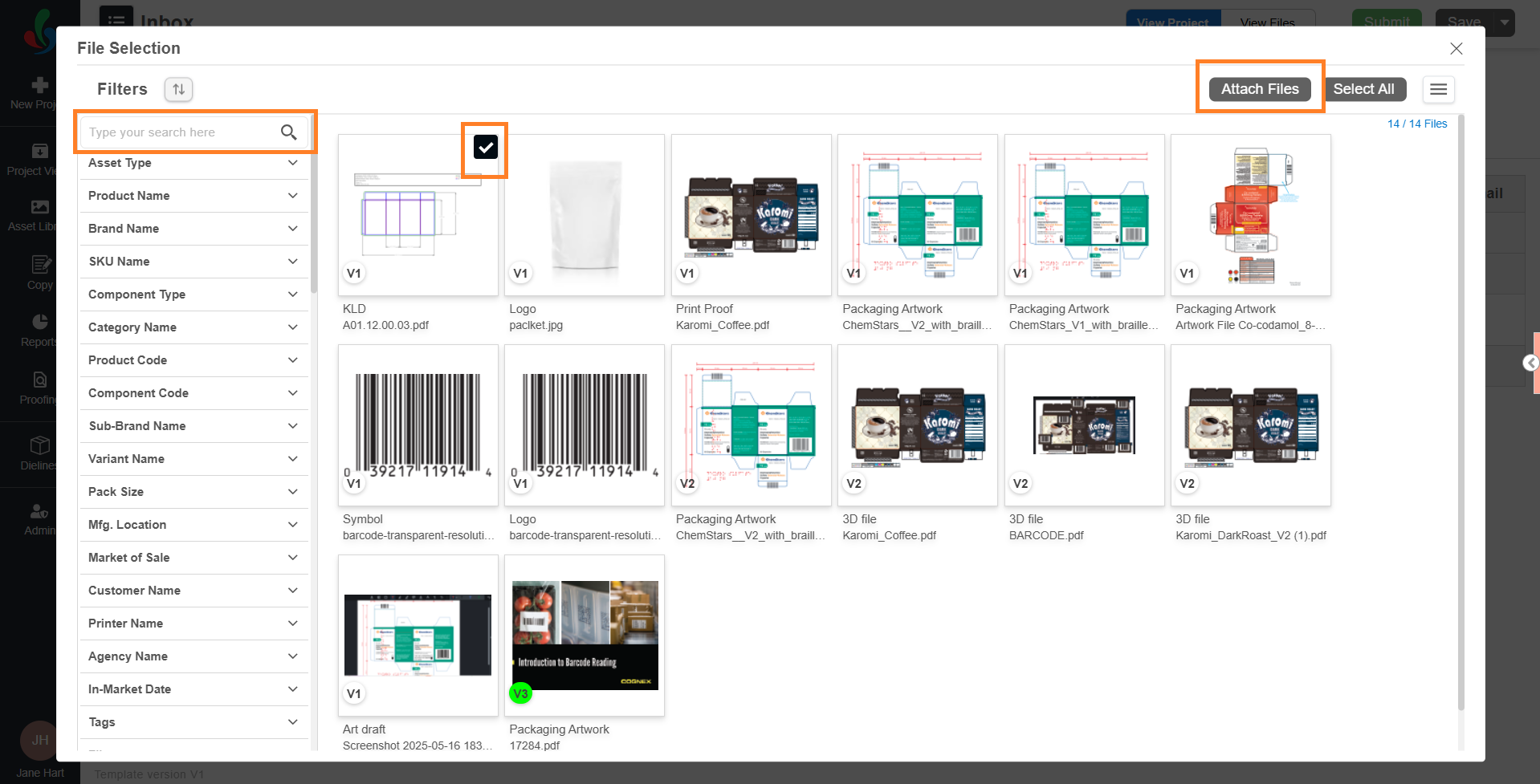
Task: Open the hamburger list view menu
Action: (1438, 89)
